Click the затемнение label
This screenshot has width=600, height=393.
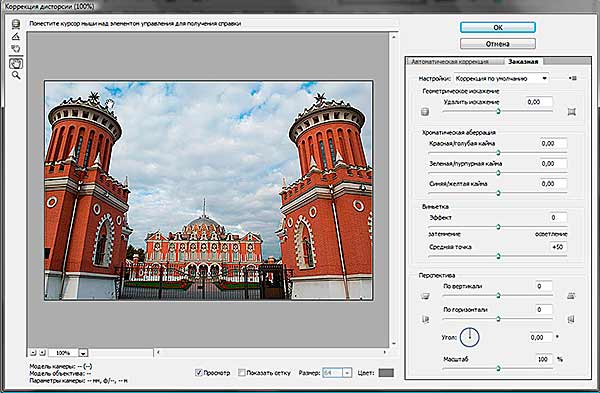click(444, 234)
